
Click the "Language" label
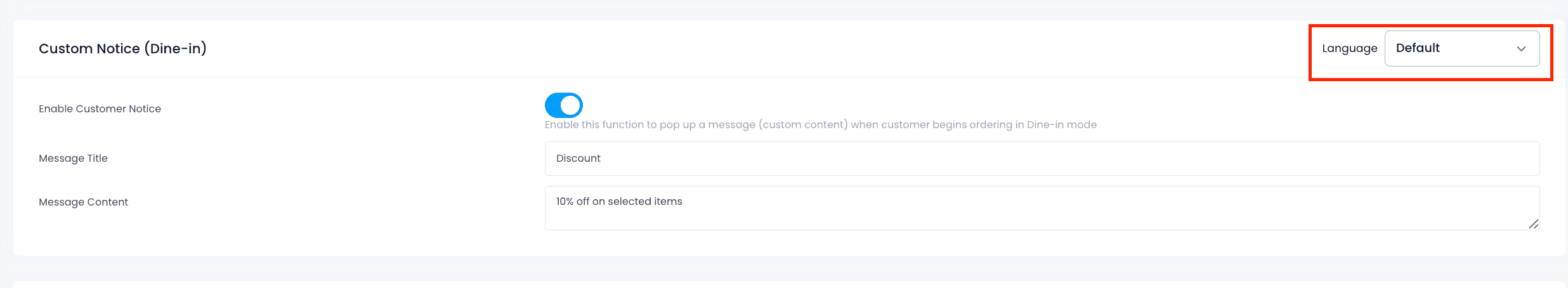click(x=1349, y=48)
